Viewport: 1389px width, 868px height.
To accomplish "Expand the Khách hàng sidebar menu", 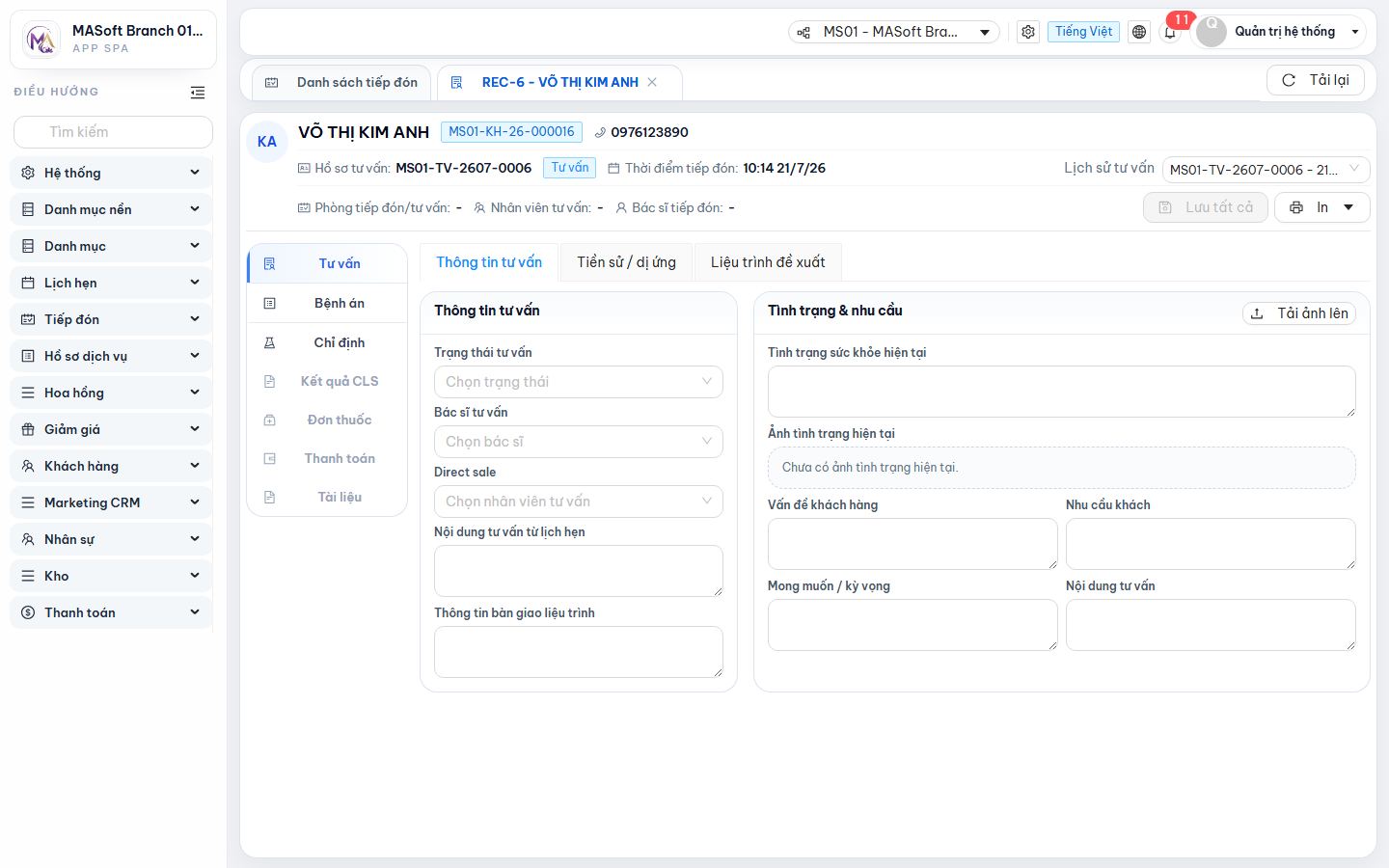I will [x=111, y=466].
